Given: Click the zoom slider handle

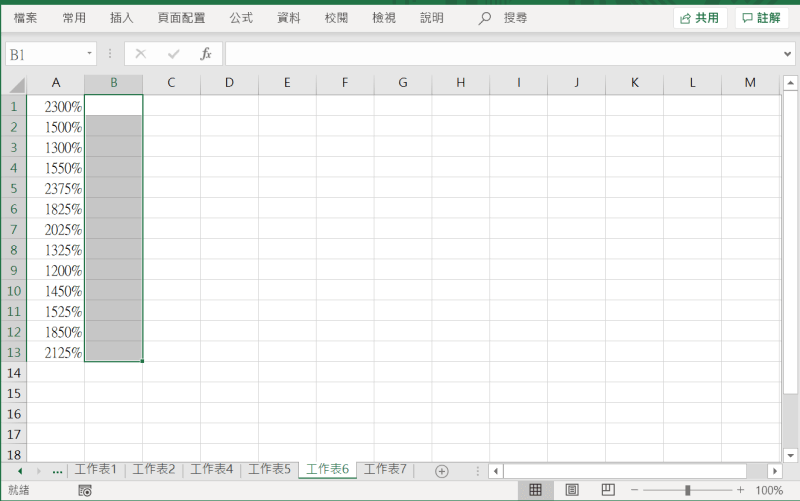Looking at the screenshot, I should point(687,490).
